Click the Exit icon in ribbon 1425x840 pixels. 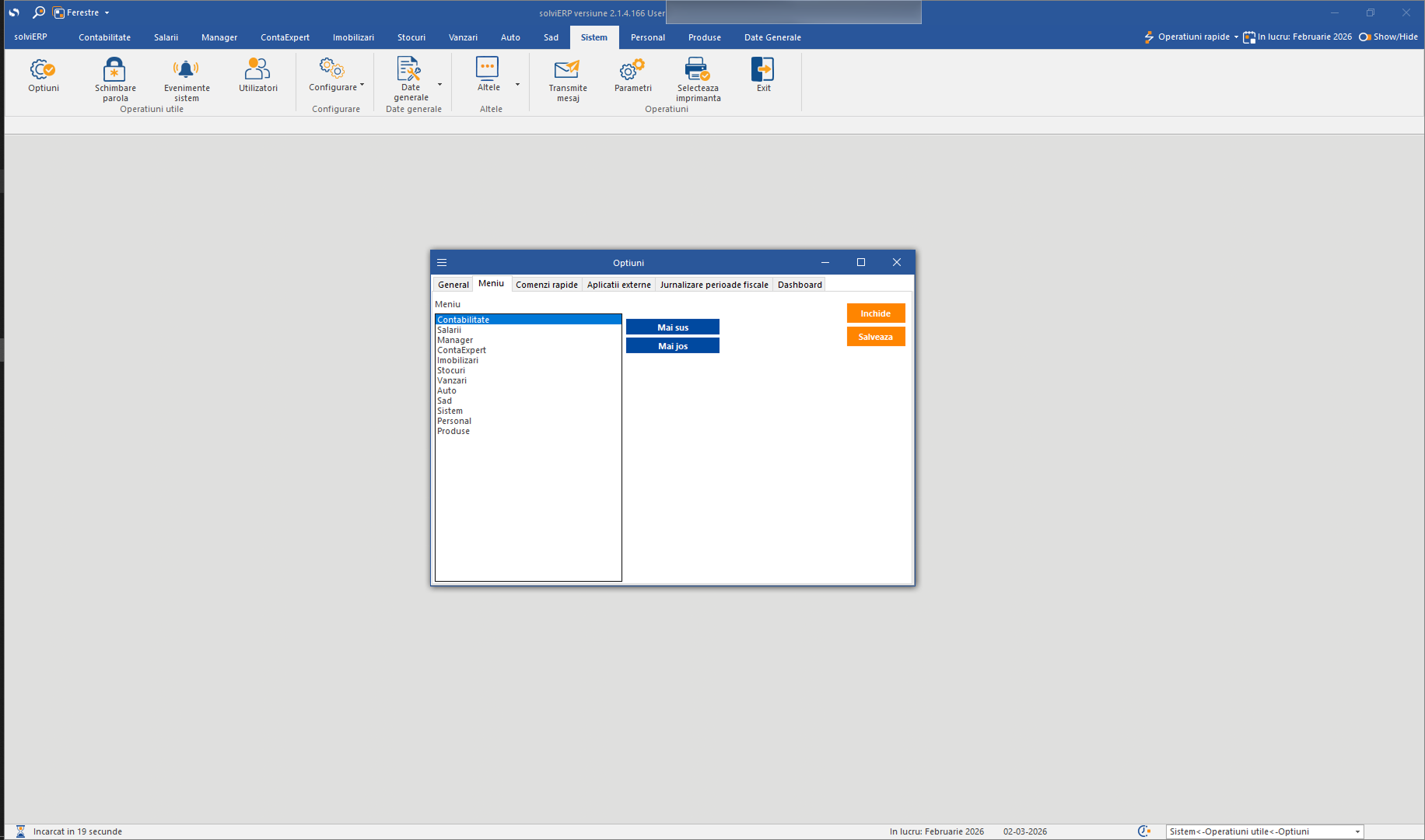point(763,71)
